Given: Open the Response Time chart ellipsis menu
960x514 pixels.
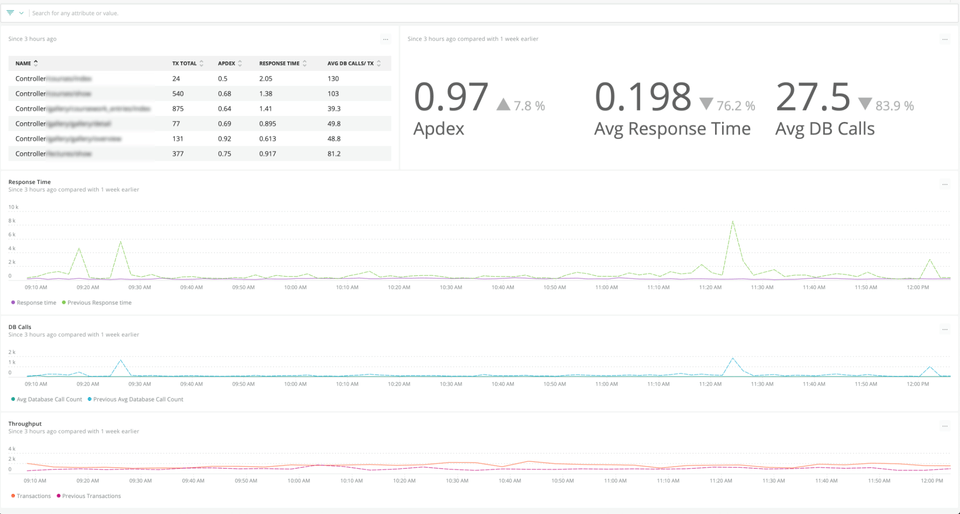Looking at the screenshot, I should point(945,184).
